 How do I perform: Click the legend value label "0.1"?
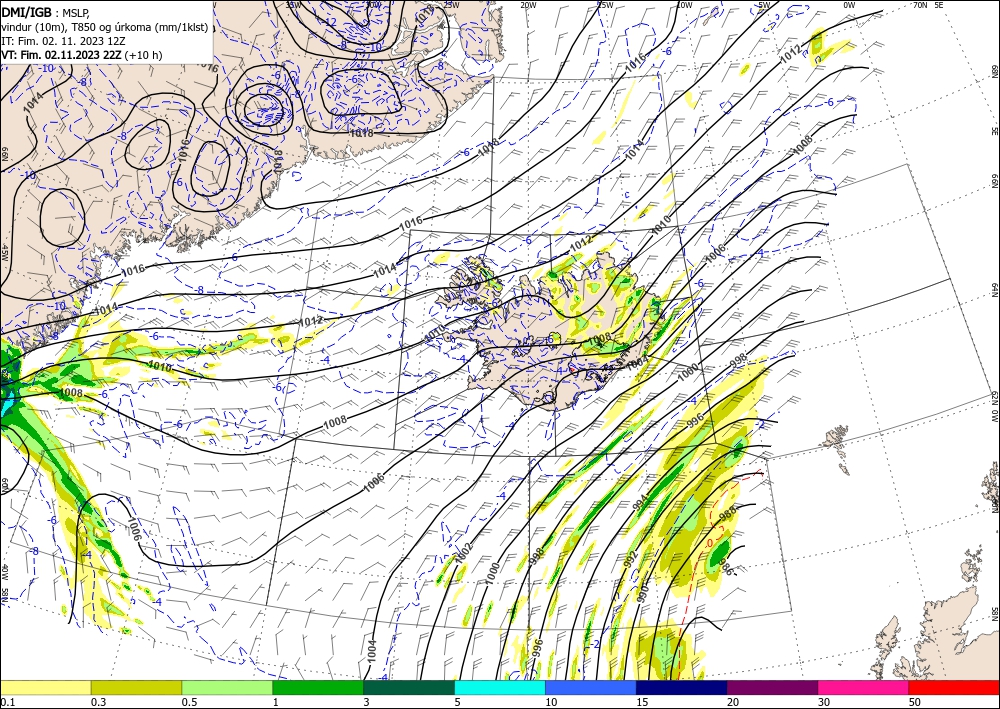tap(6, 702)
